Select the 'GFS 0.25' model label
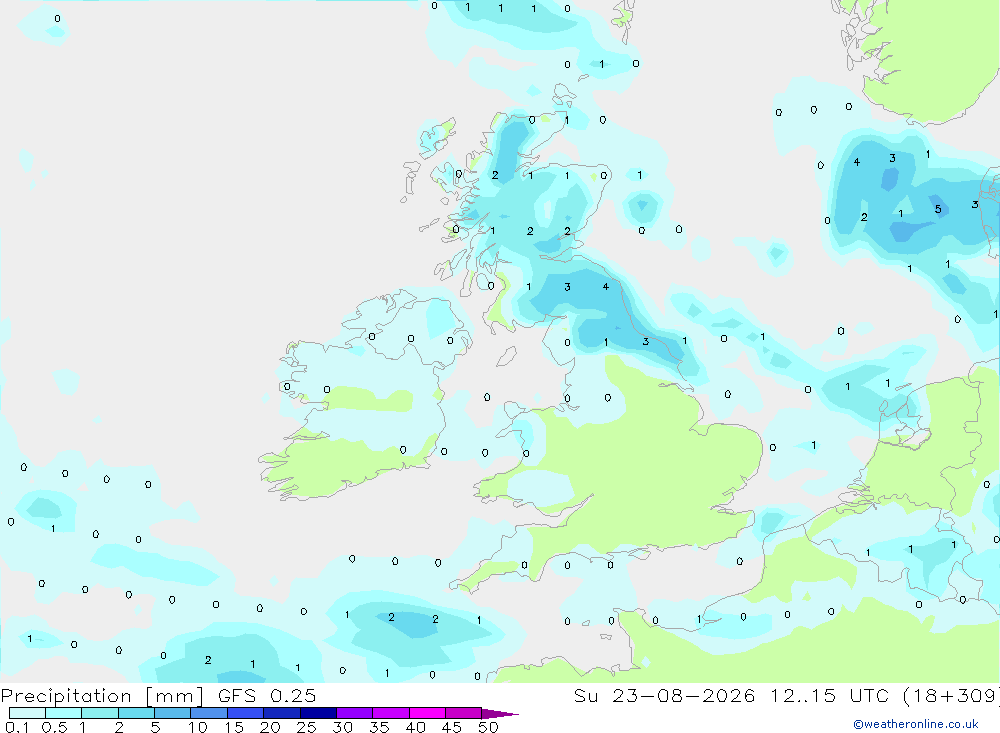 click(267, 695)
